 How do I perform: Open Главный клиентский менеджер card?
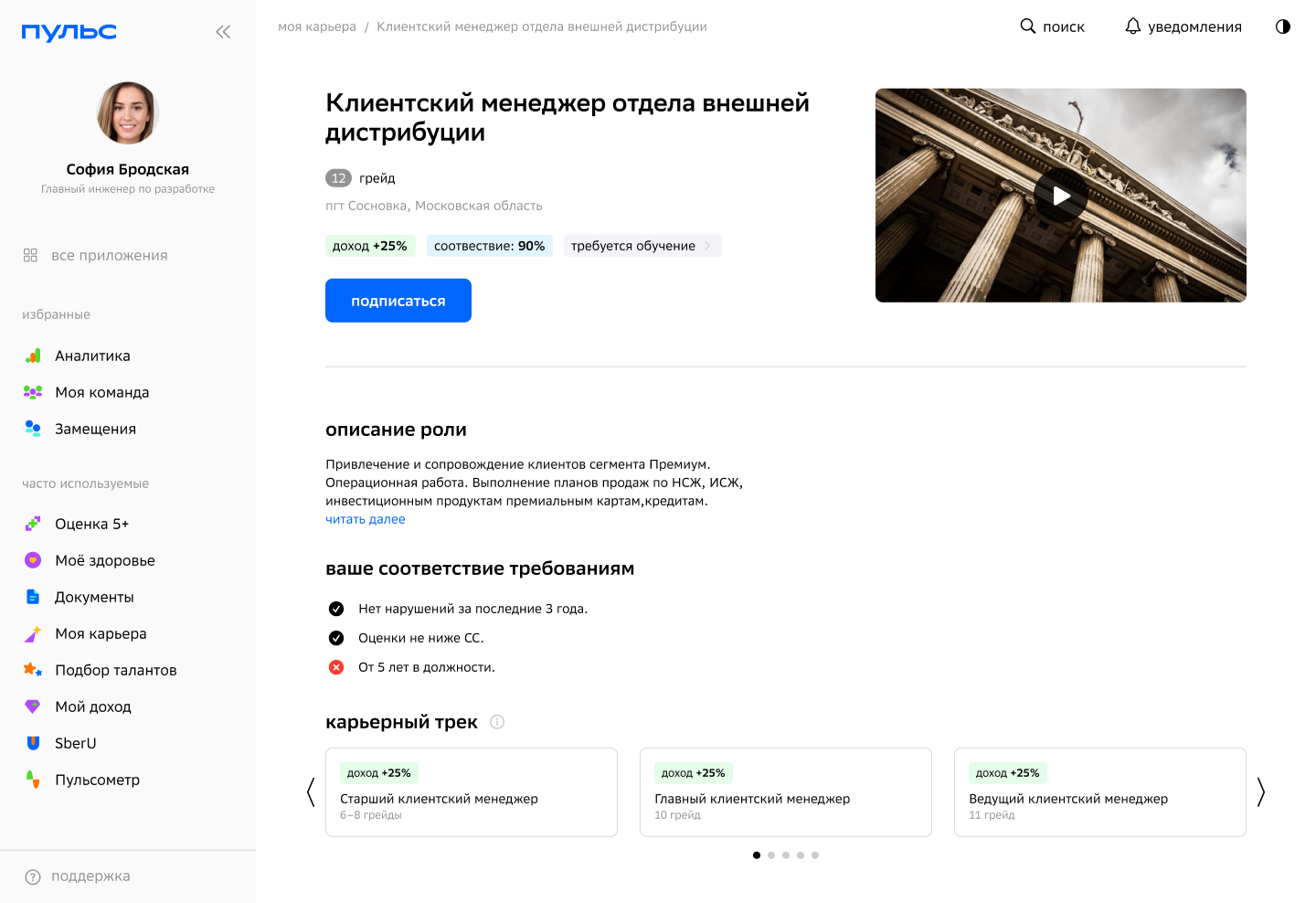point(786,792)
